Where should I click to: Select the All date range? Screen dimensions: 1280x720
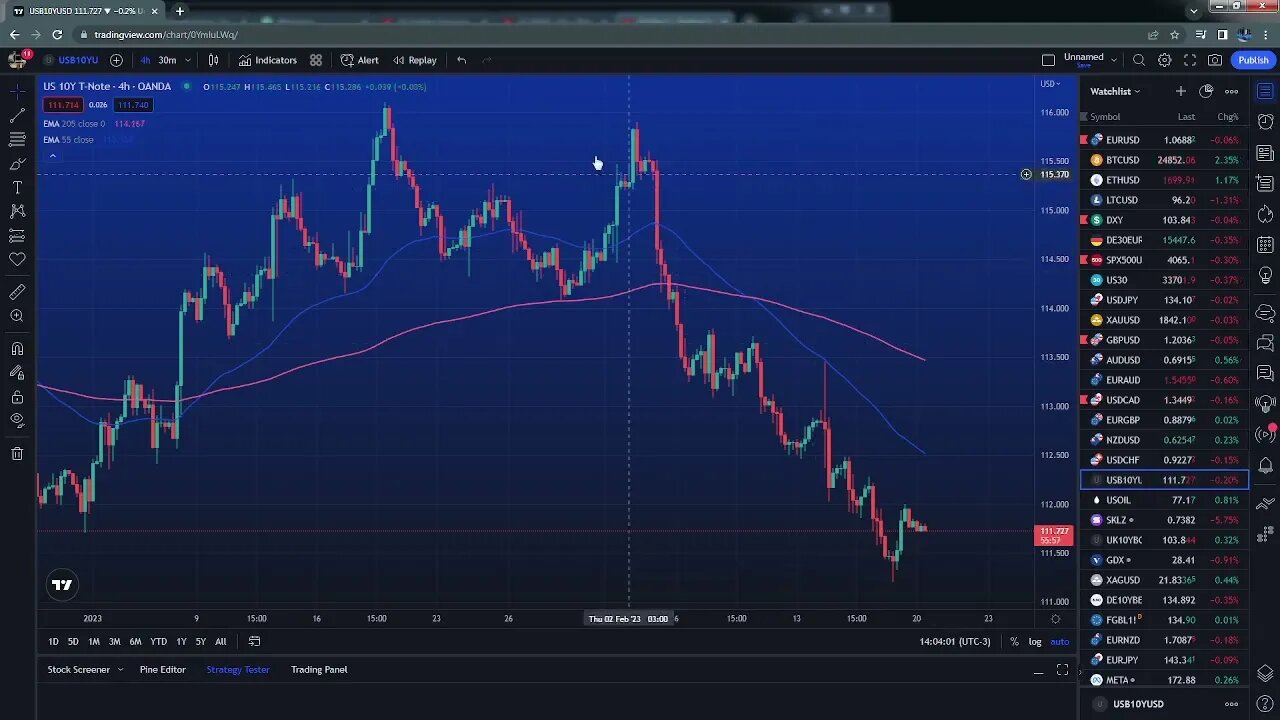tap(220, 641)
